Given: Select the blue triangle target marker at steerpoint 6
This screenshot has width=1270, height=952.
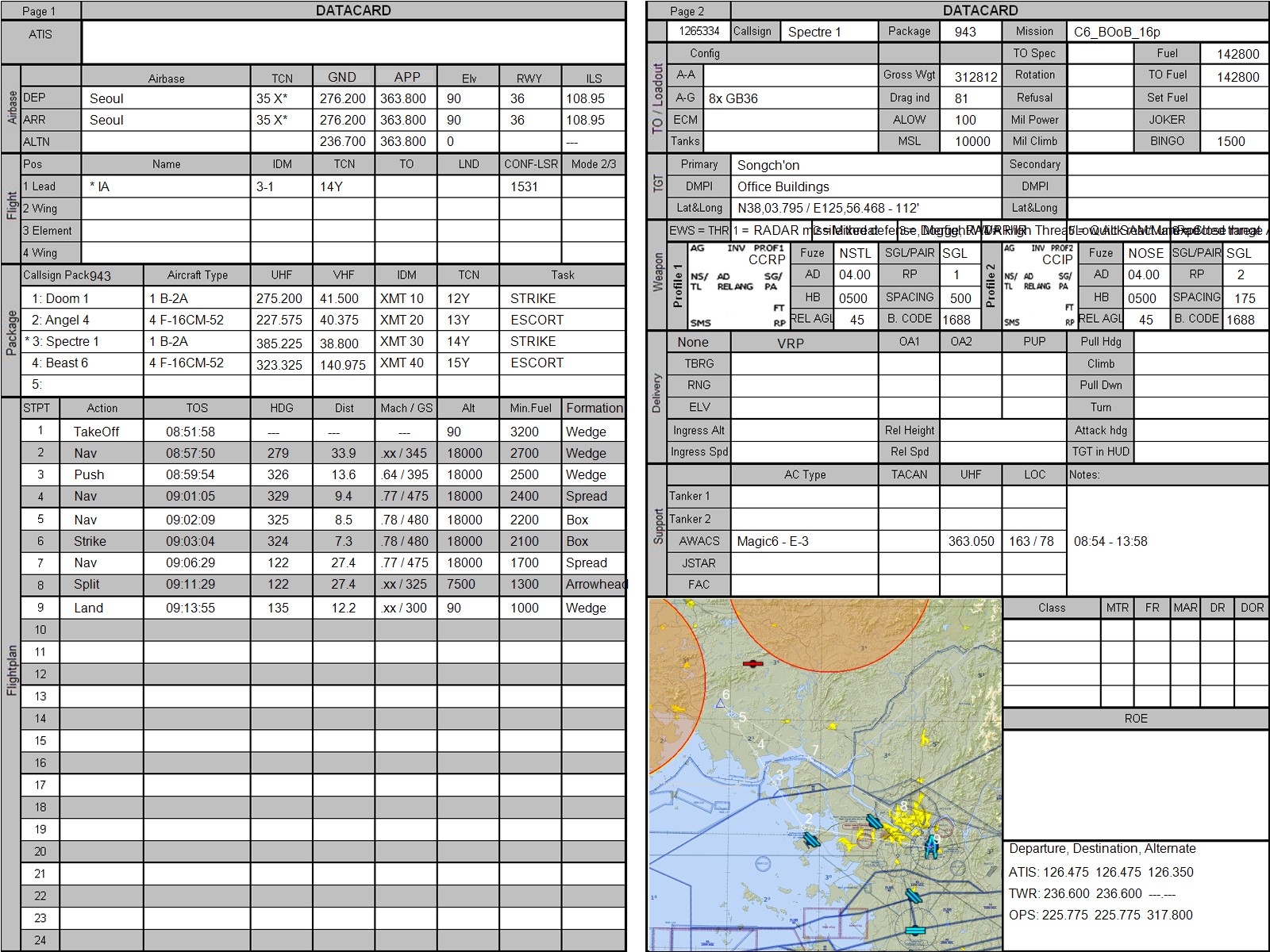Looking at the screenshot, I should coord(721,703).
